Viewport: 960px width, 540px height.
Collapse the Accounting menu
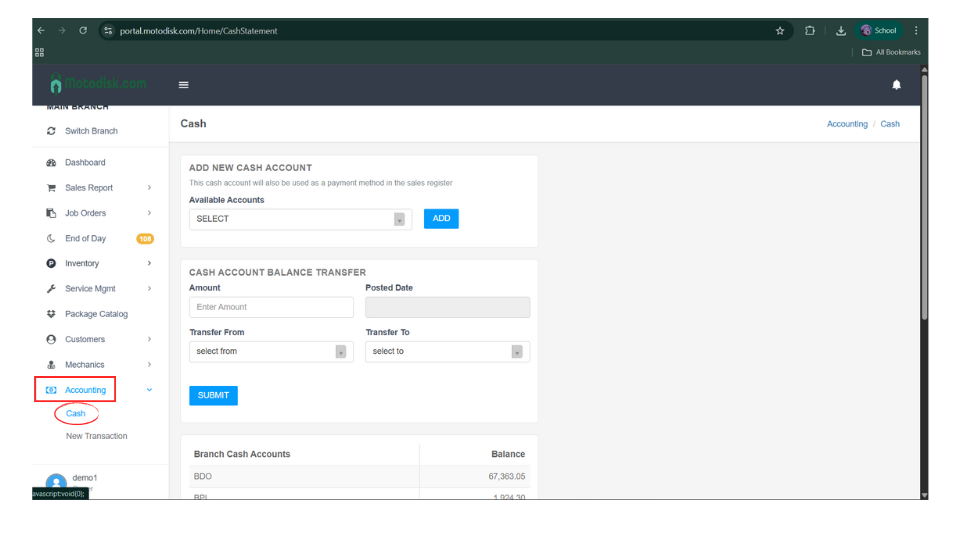pyautogui.click(x=149, y=390)
